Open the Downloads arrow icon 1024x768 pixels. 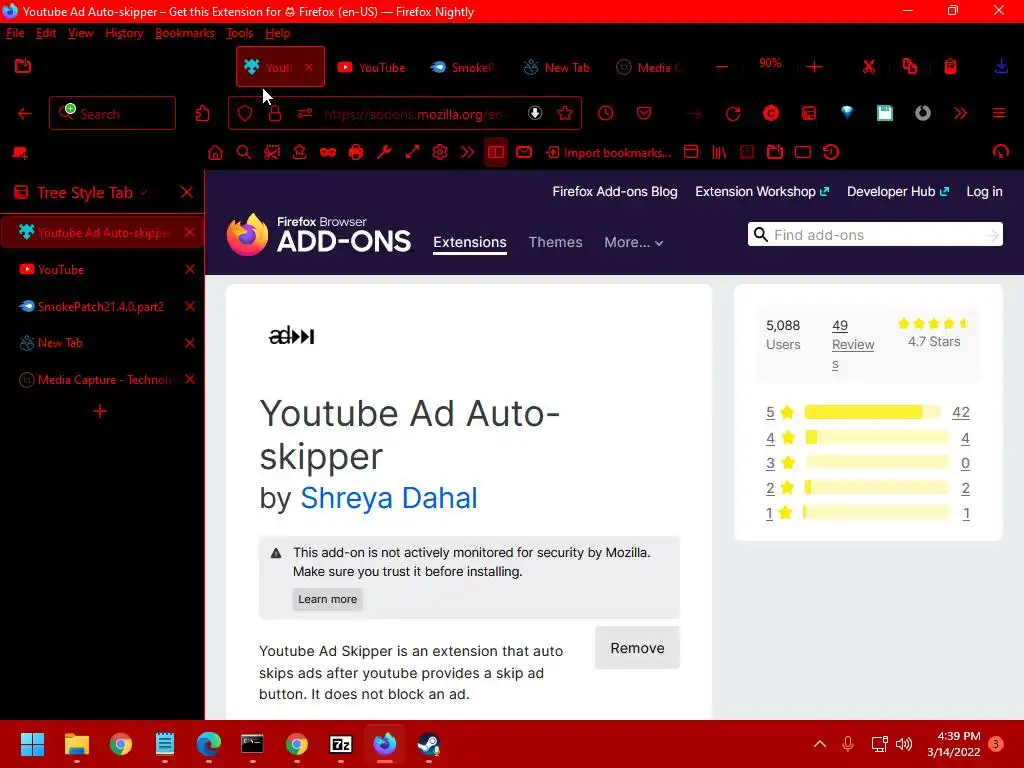[1001, 66]
